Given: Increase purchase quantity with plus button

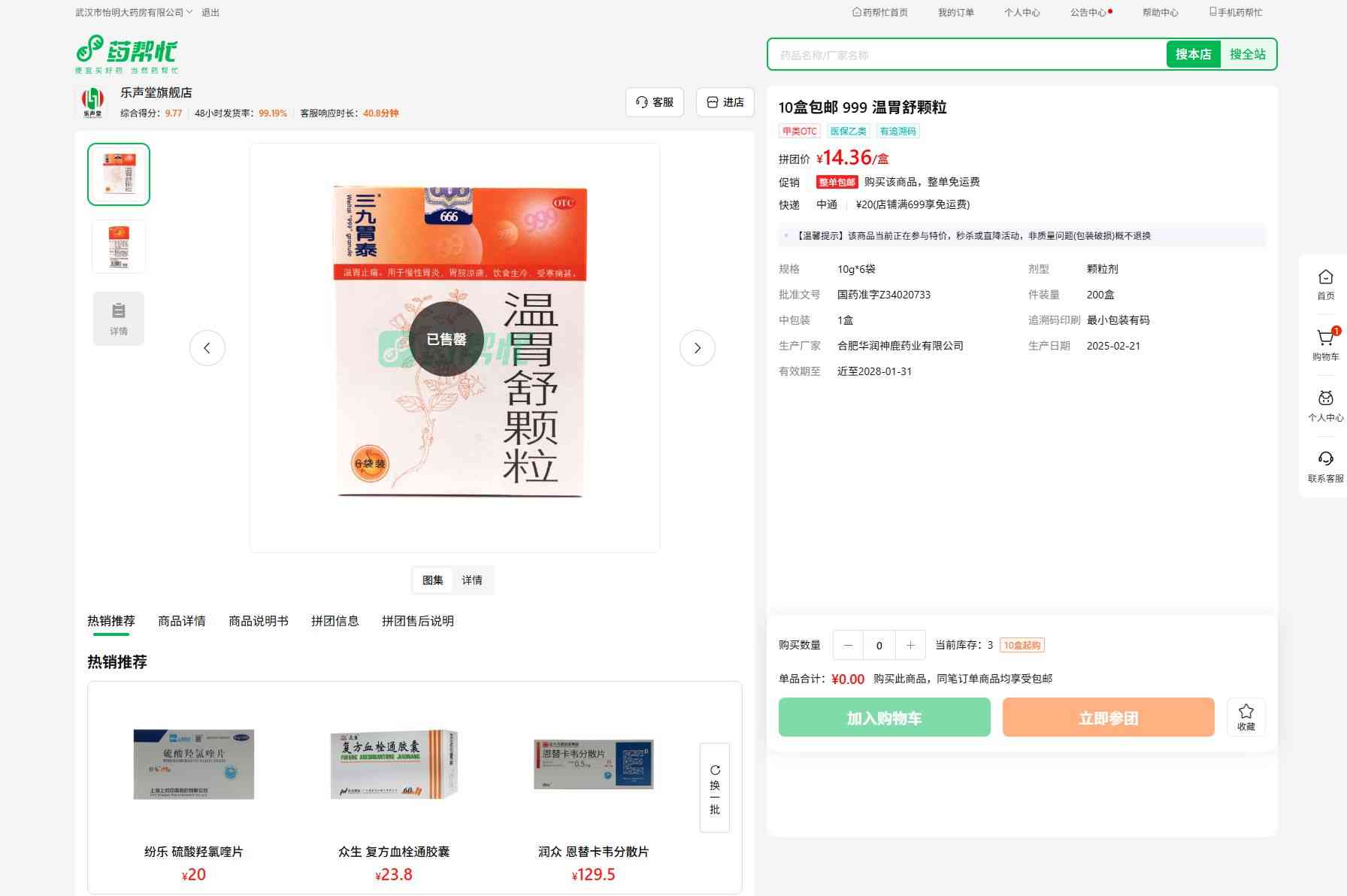Looking at the screenshot, I should [x=910, y=645].
